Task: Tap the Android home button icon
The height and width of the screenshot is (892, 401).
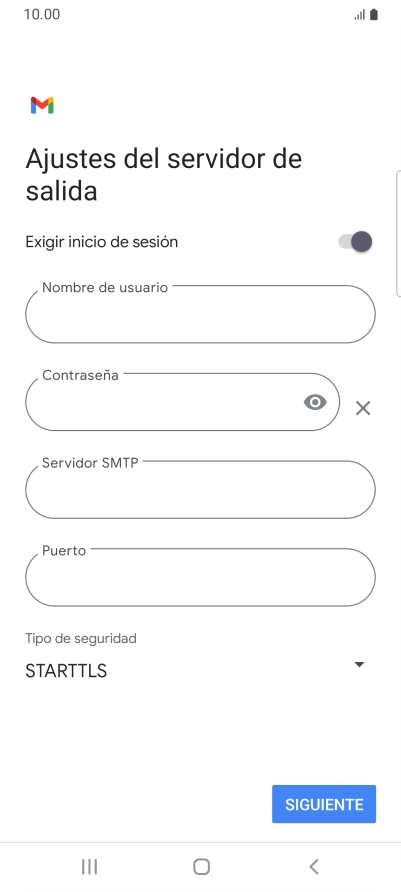Action: 201,866
